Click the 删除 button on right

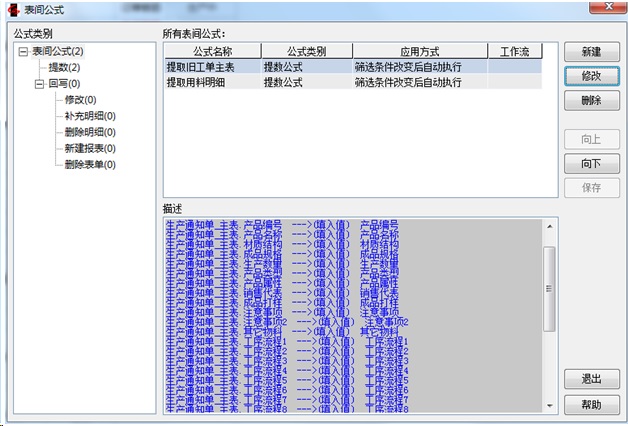click(590, 101)
